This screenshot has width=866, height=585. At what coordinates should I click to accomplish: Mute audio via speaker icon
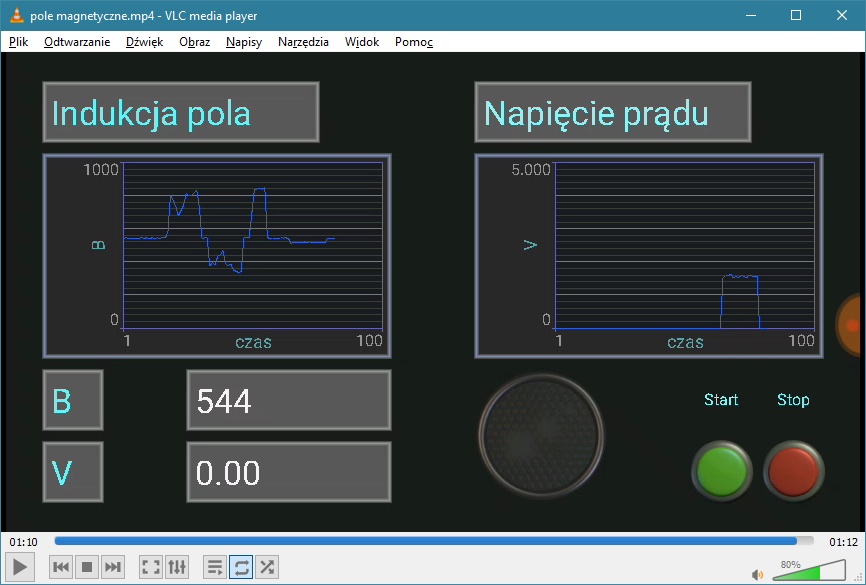pyautogui.click(x=758, y=575)
